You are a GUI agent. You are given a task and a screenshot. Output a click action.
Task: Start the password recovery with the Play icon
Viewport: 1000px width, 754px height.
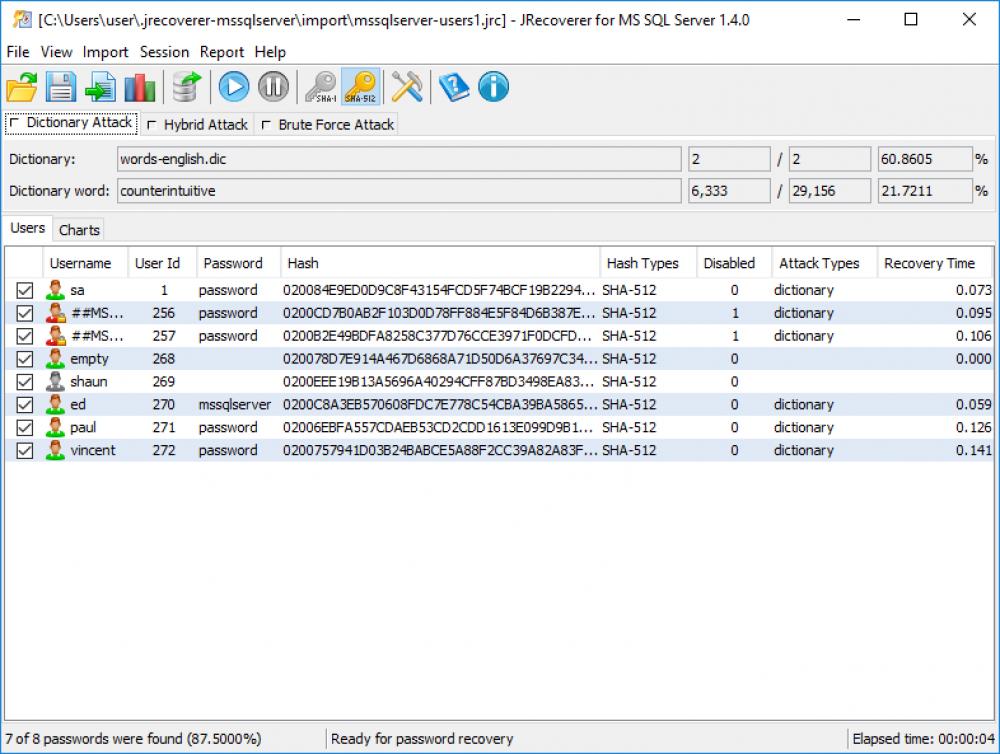233,87
